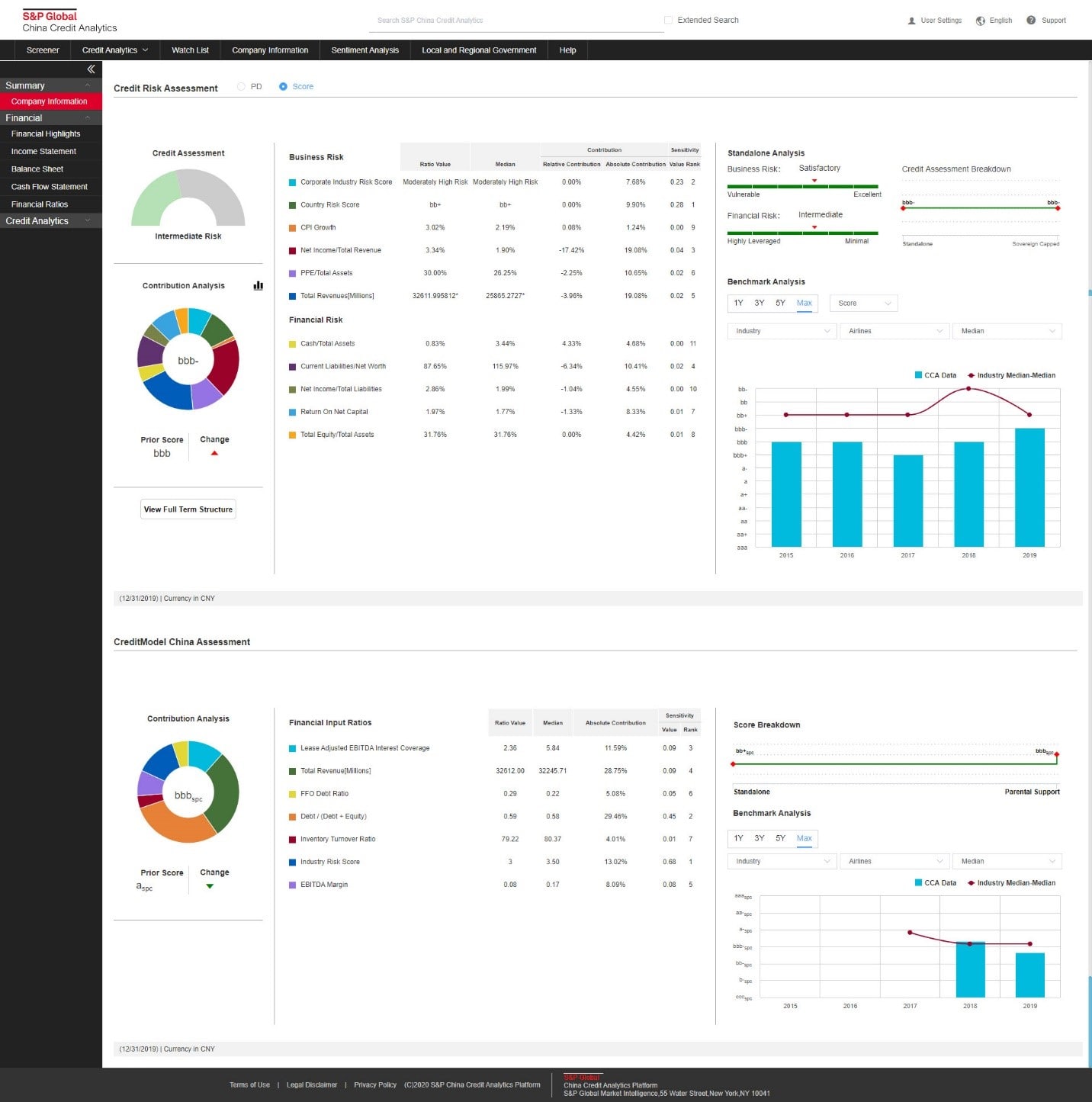
Task: Open Terms of Use link
Action: click(x=249, y=1084)
